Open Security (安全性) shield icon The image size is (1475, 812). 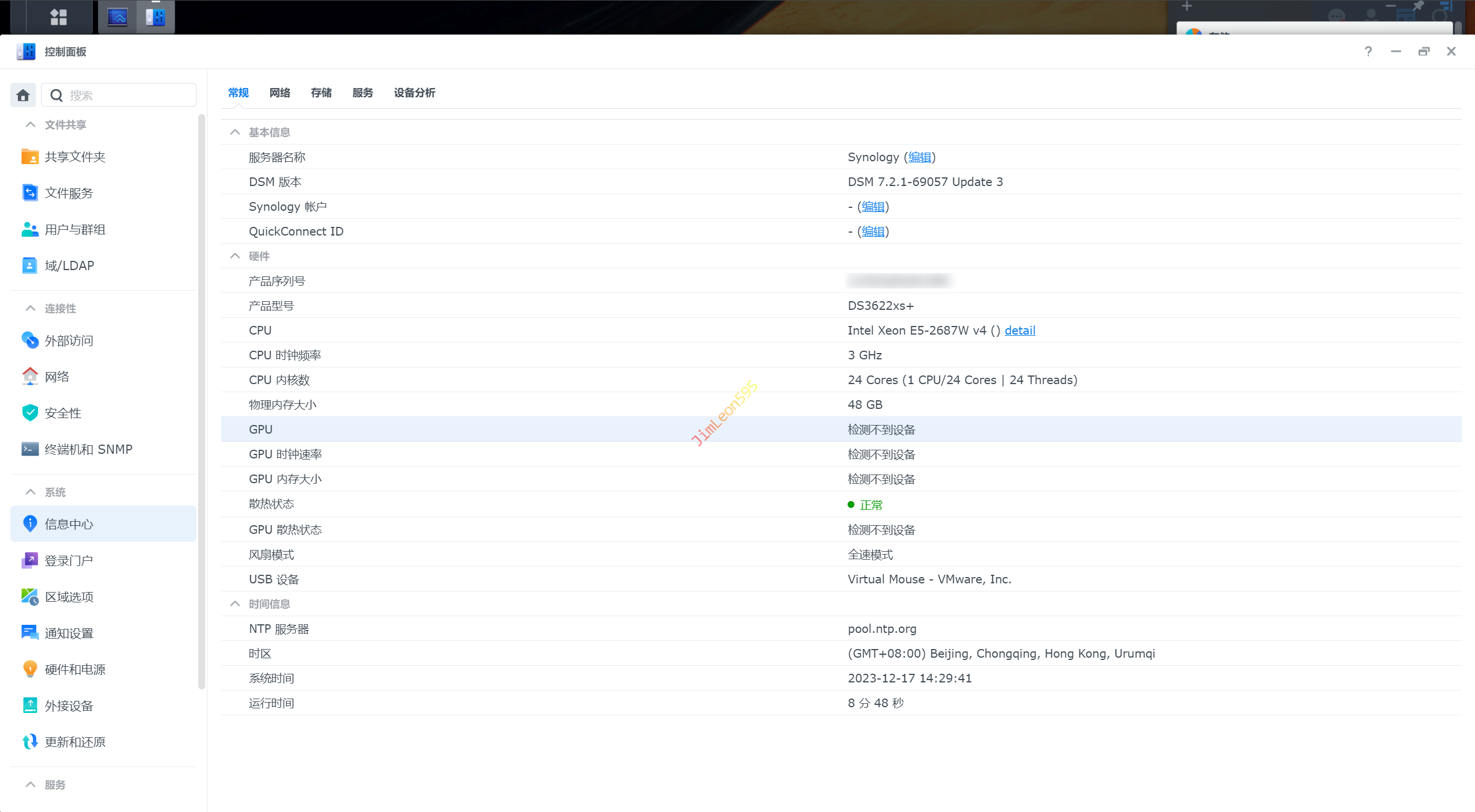pyautogui.click(x=29, y=412)
